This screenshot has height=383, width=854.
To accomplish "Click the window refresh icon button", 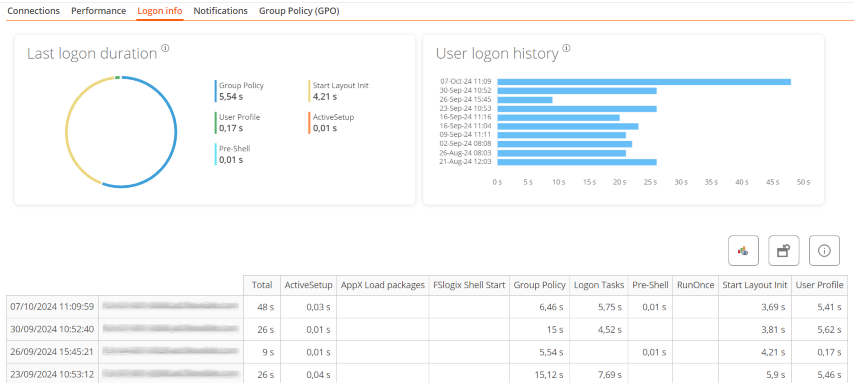I will click(x=784, y=251).
